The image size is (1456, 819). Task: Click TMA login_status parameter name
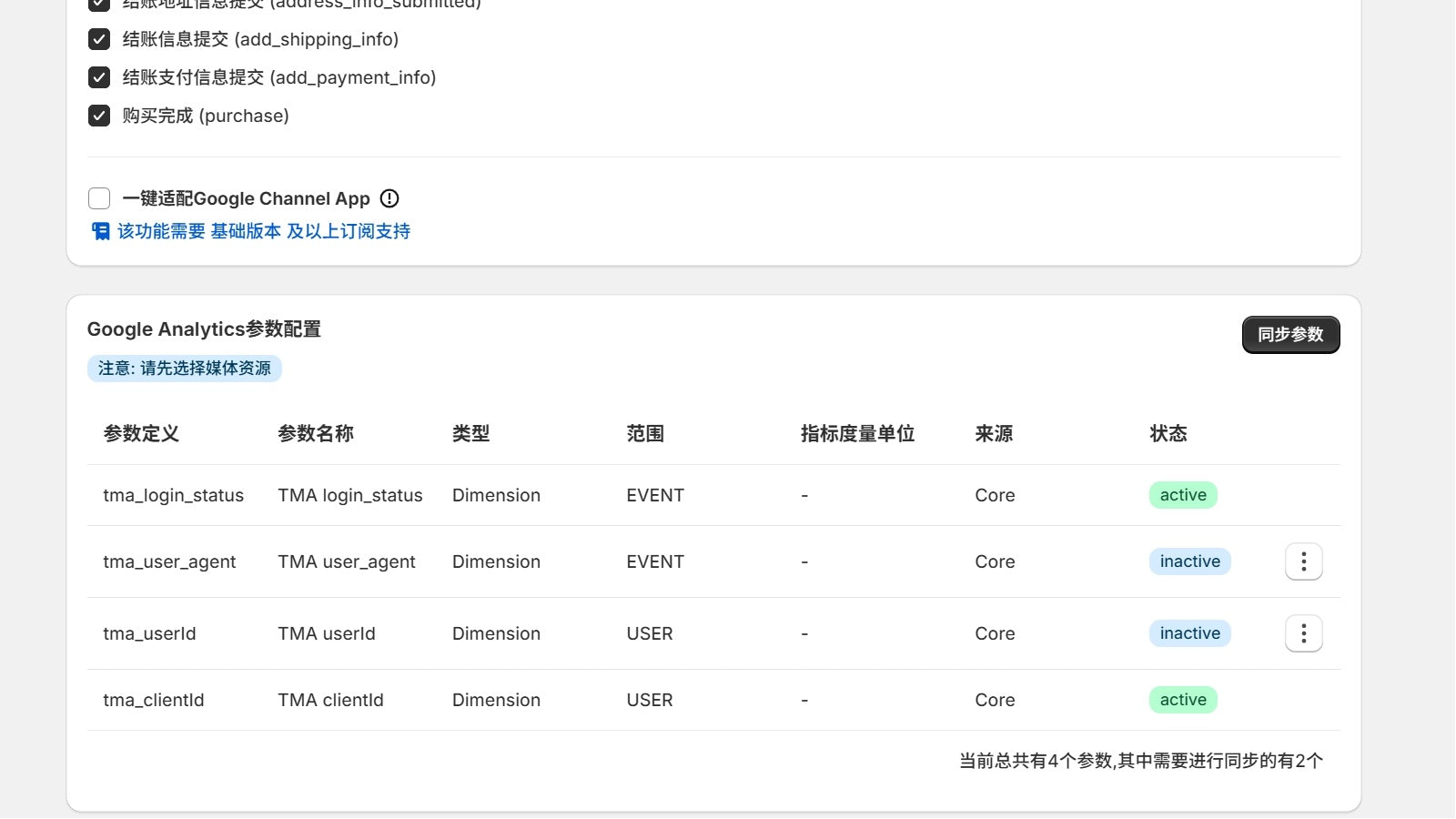350,495
